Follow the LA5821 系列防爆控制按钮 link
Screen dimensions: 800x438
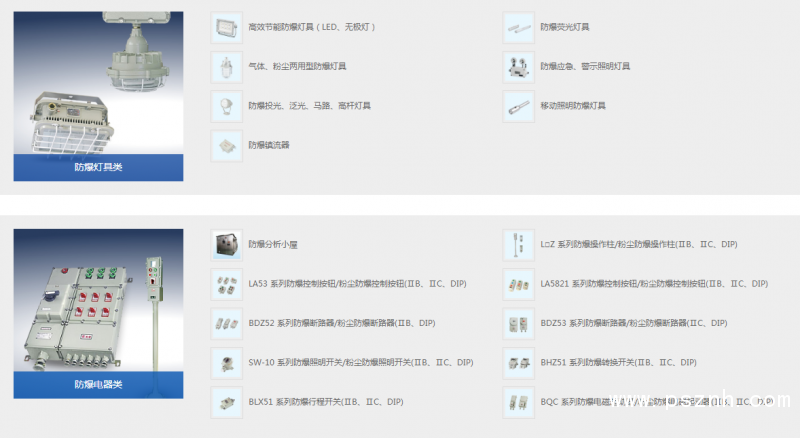coord(654,284)
